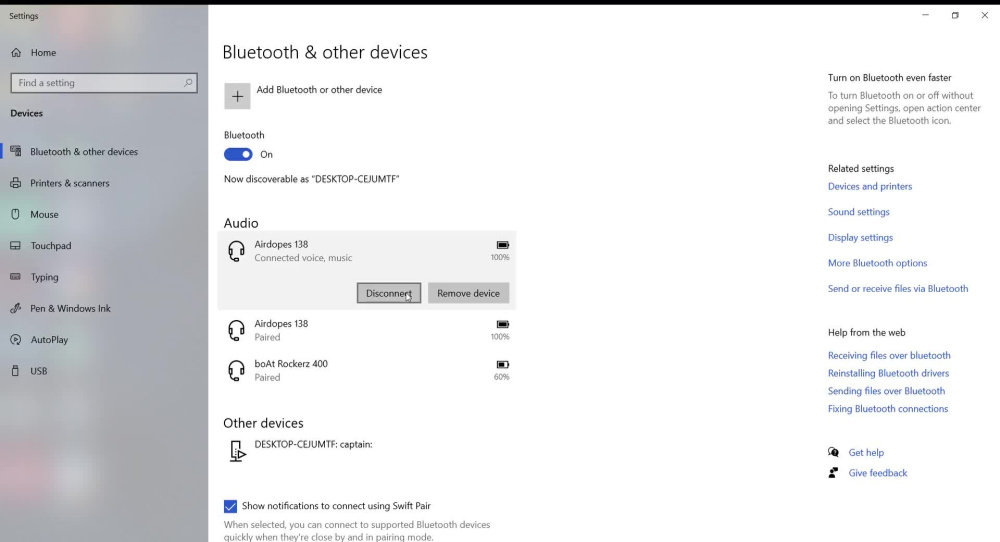
Task: Click headset icon of connected Airdopes 138
Action: (237, 251)
